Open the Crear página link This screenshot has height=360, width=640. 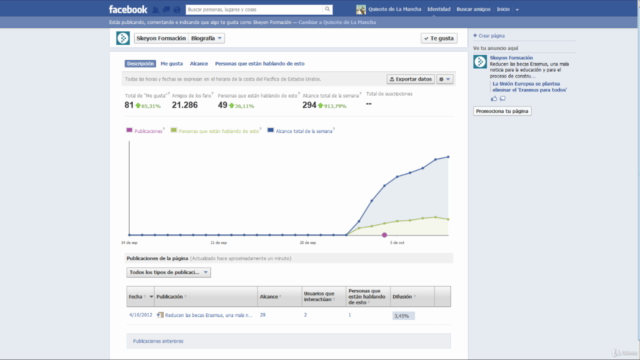click(491, 36)
